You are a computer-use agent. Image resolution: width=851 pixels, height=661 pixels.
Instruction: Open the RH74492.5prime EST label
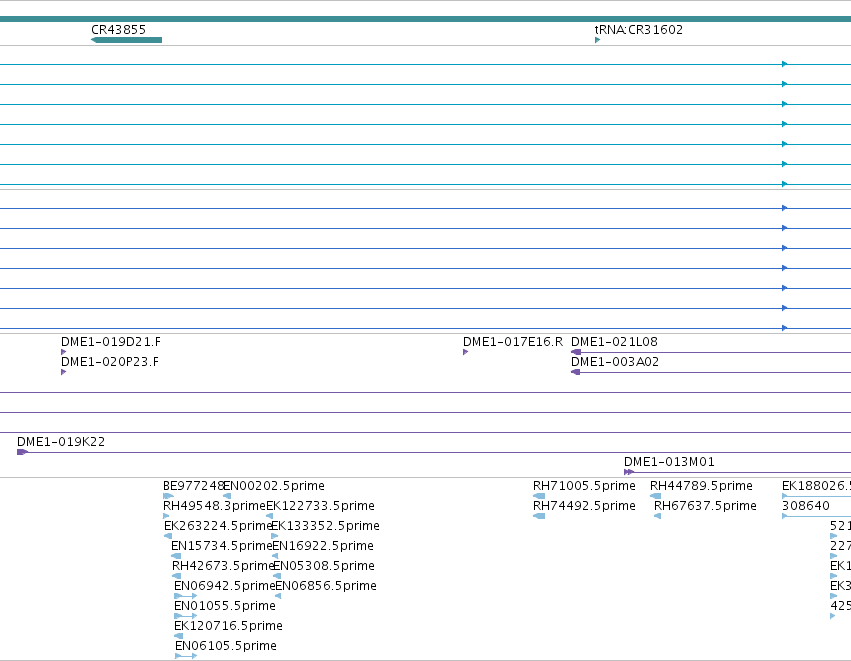584,506
